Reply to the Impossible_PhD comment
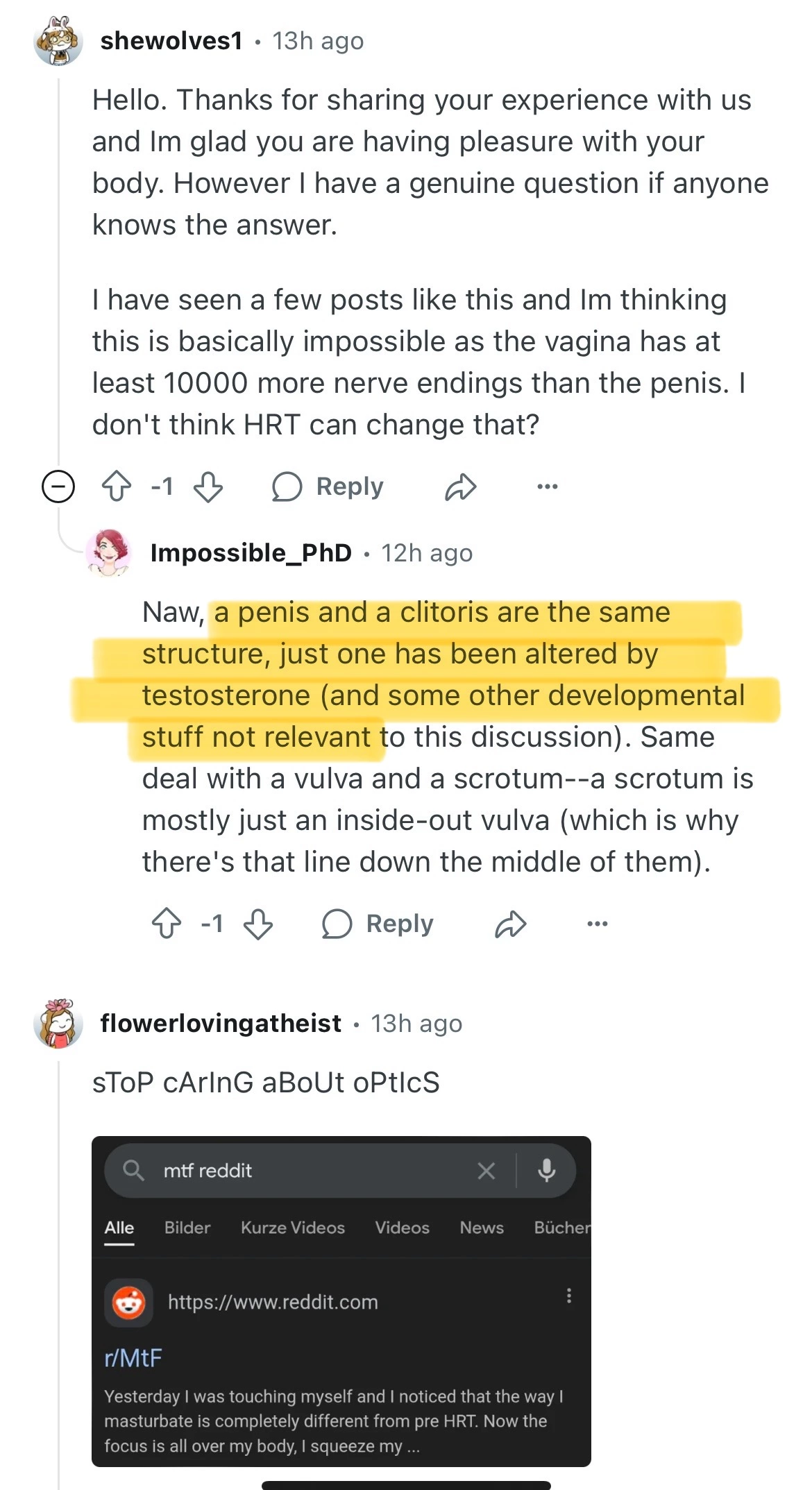Screen dimensions: 812x1490 (378, 924)
